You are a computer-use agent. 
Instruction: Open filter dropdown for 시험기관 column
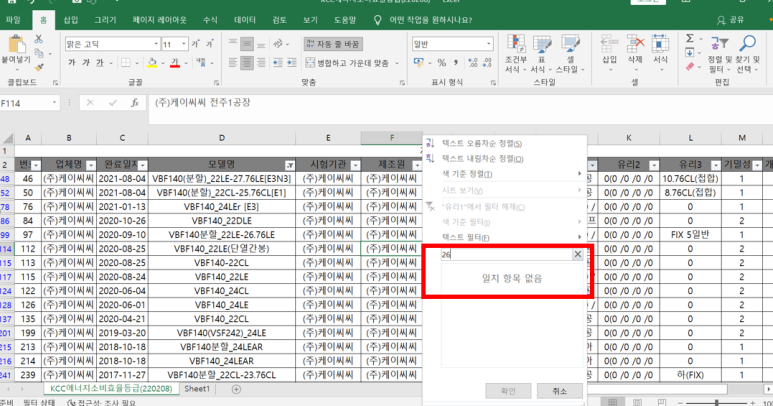click(x=355, y=165)
